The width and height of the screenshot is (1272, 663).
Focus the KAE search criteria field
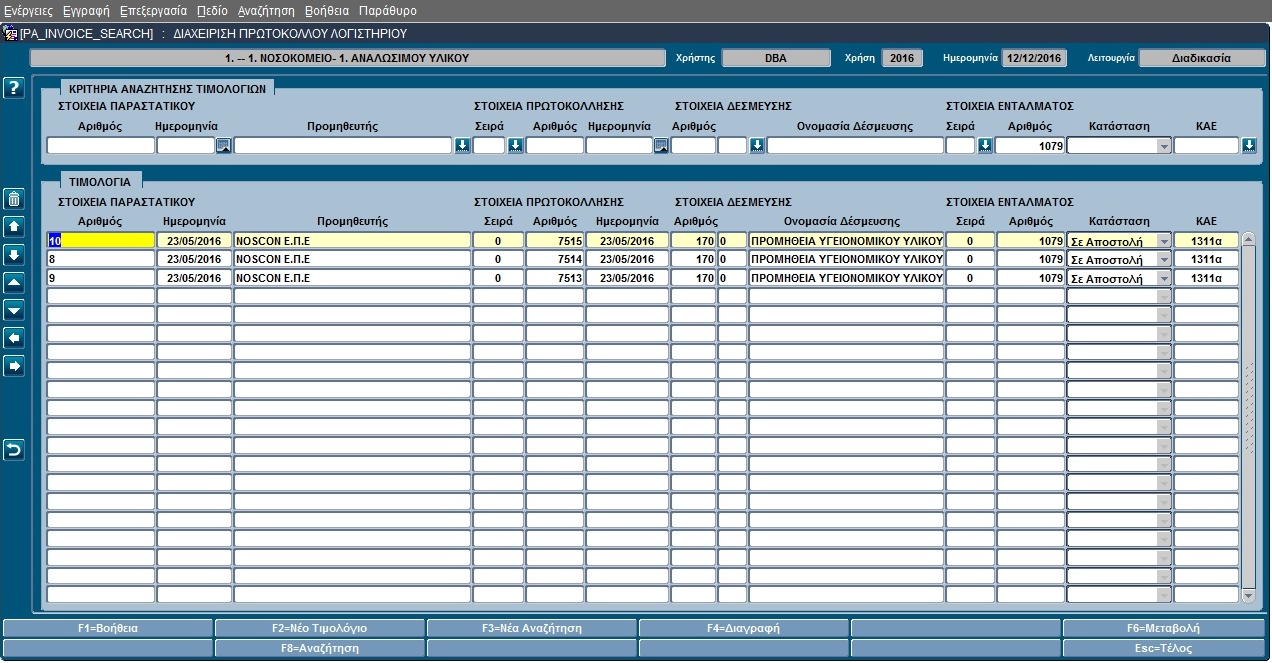1206,146
